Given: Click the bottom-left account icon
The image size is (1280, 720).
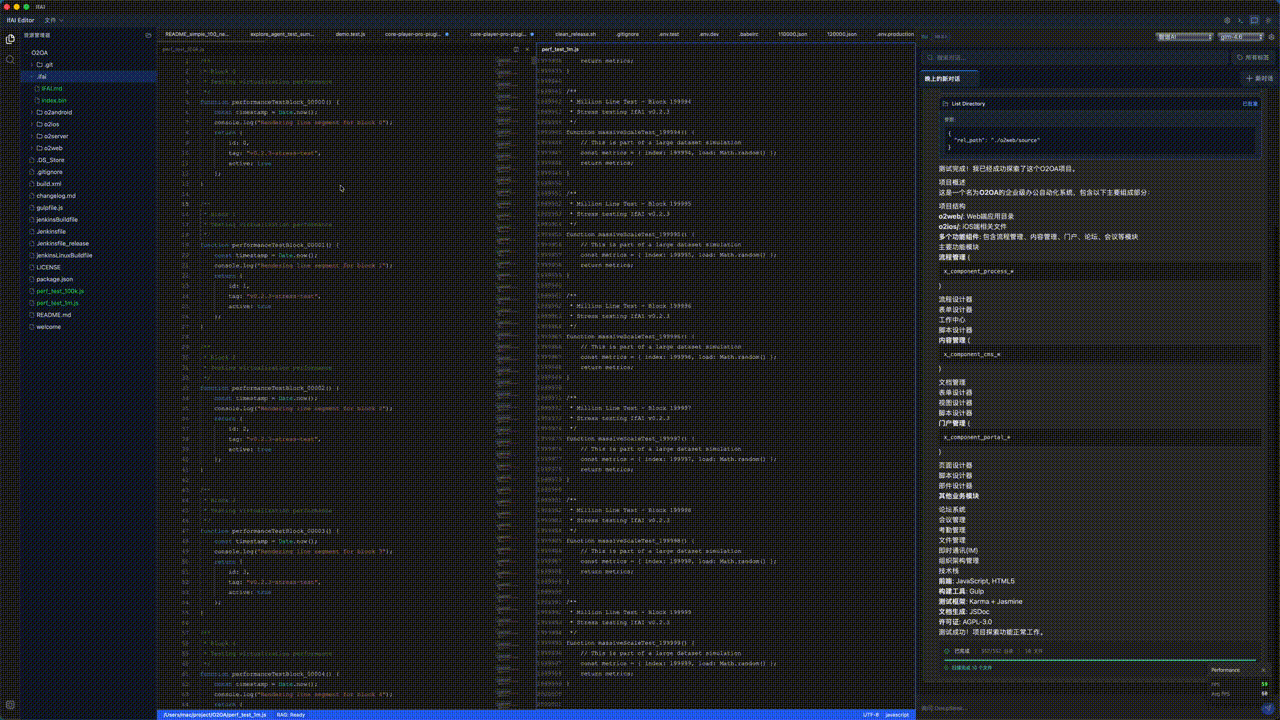Looking at the screenshot, I should click(x=10, y=704).
